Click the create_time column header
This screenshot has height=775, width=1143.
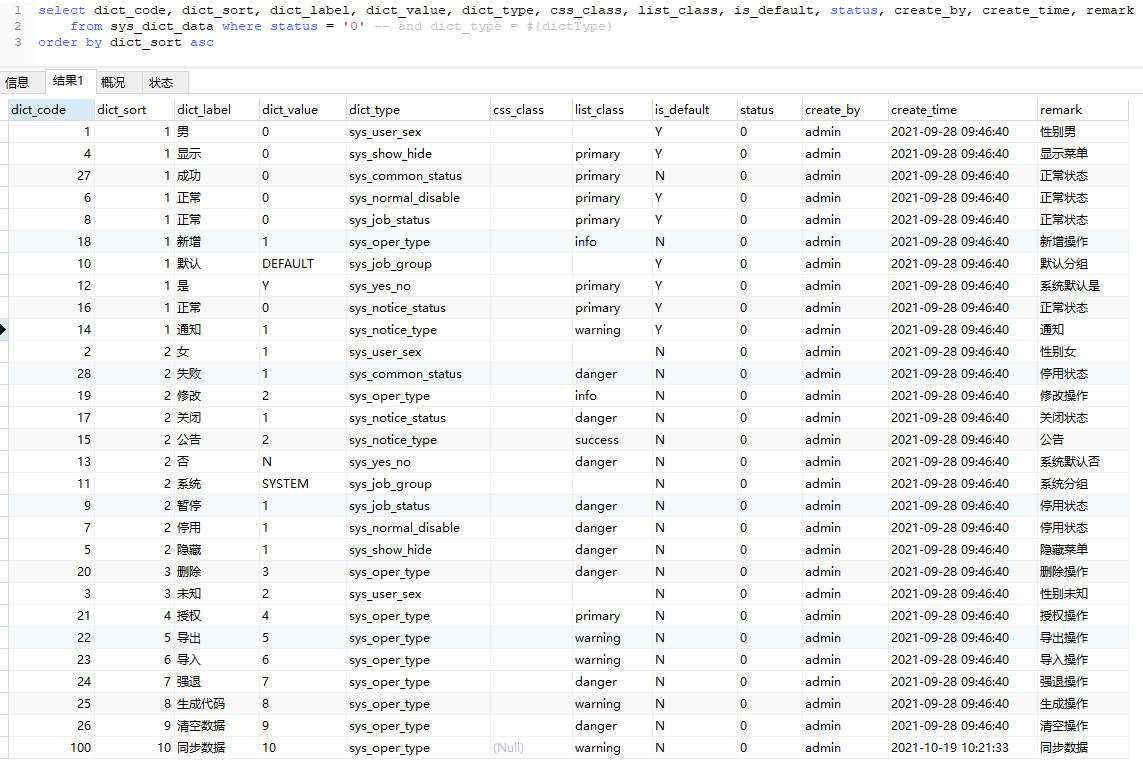(962, 109)
